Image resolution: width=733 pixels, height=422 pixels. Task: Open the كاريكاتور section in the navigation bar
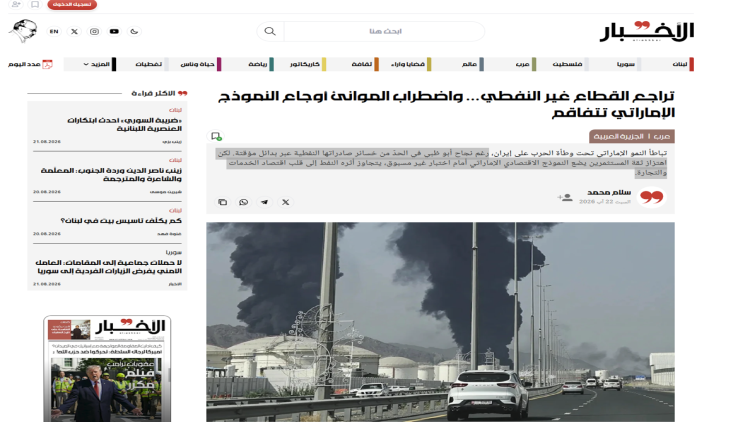point(305,64)
